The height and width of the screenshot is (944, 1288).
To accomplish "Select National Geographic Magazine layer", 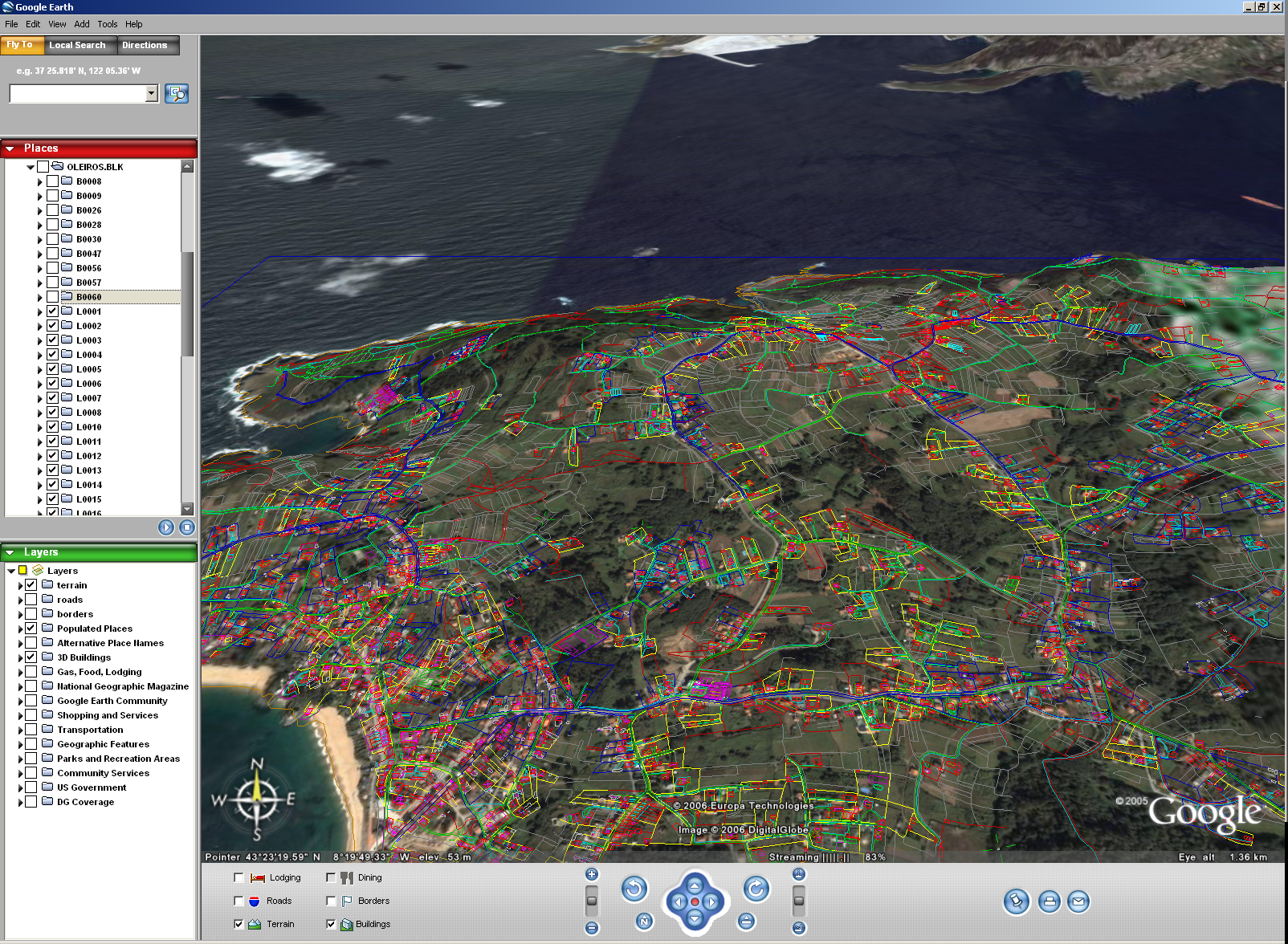I will [123, 686].
